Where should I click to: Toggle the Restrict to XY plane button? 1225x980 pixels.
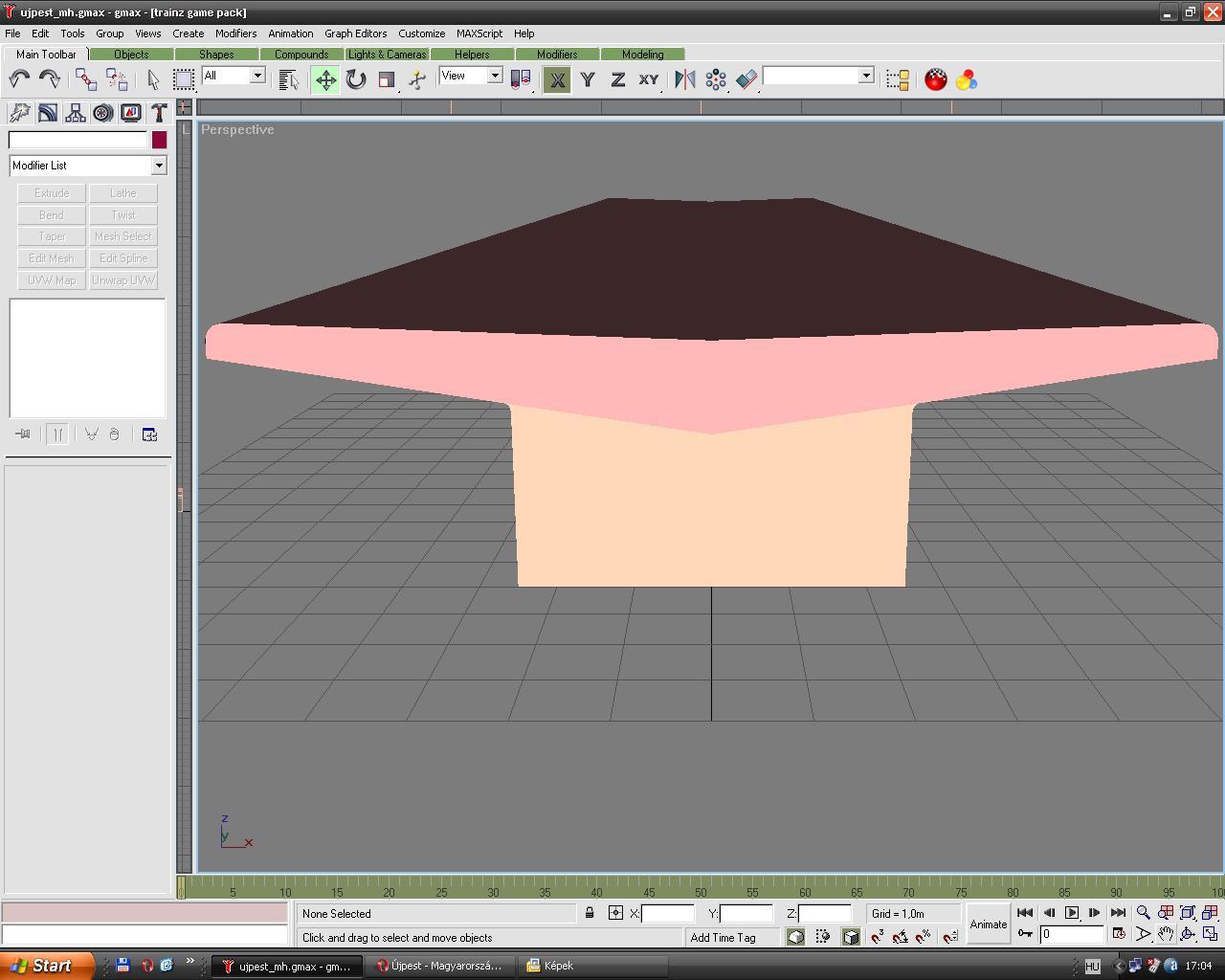pyautogui.click(x=649, y=80)
